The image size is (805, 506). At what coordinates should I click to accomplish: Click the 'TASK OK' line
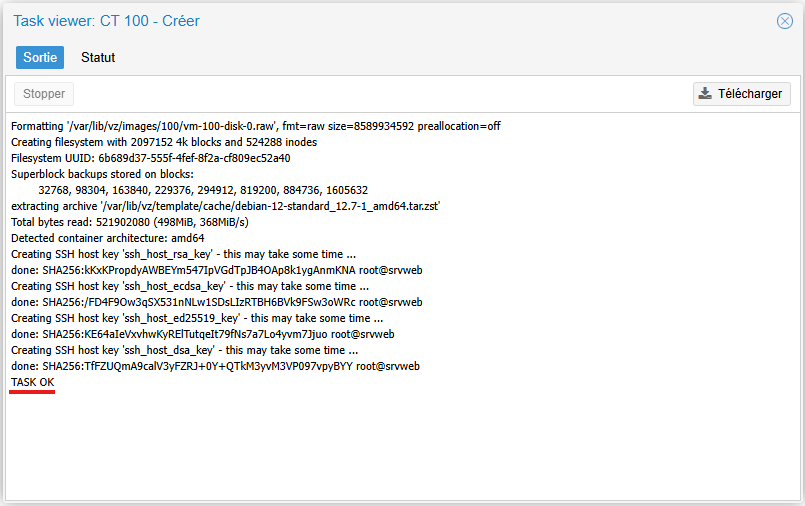32,382
